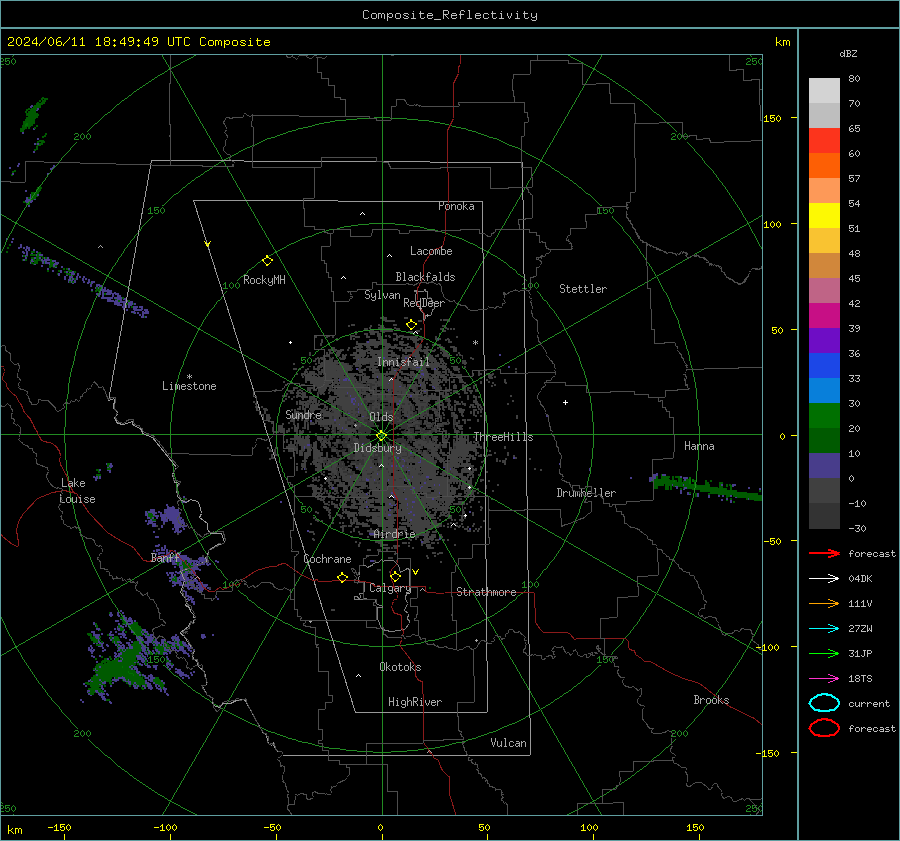Click the yellow radar center marker at Didsbury
Screen dimensions: 900x841
[382, 436]
